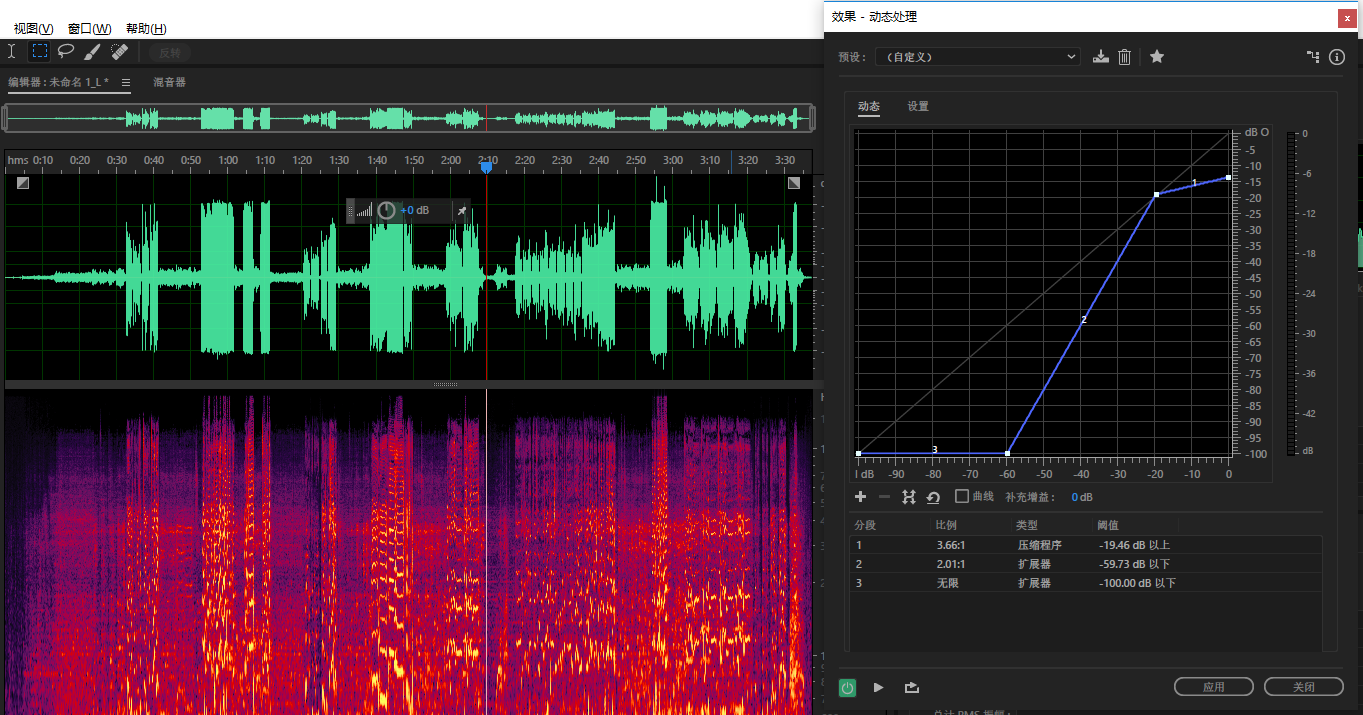Select the Lasso selection tool
Screen dimensions: 1363x715
[66, 52]
